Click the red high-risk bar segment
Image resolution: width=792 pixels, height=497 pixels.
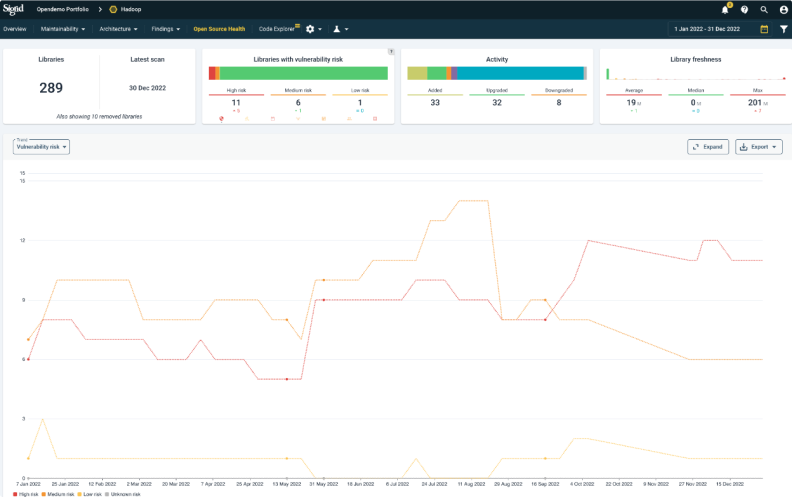tap(212, 73)
